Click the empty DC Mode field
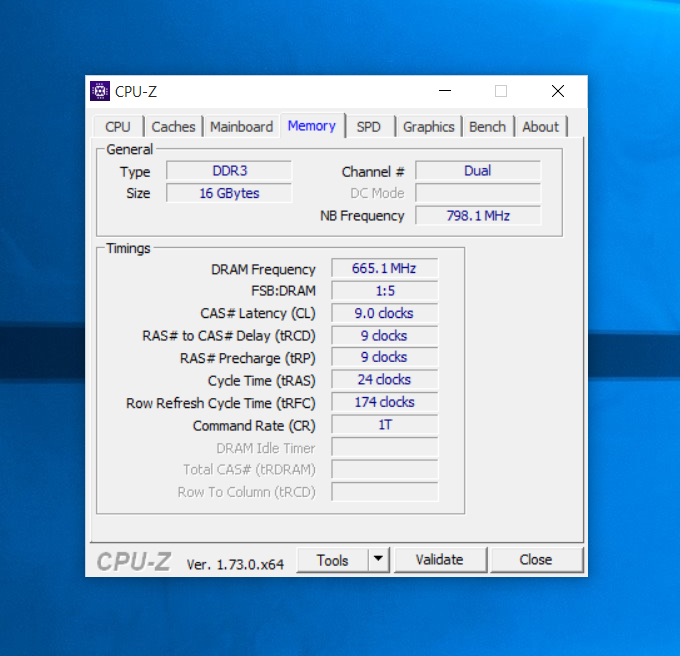Screen dimensions: 680x656 (478, 193)
